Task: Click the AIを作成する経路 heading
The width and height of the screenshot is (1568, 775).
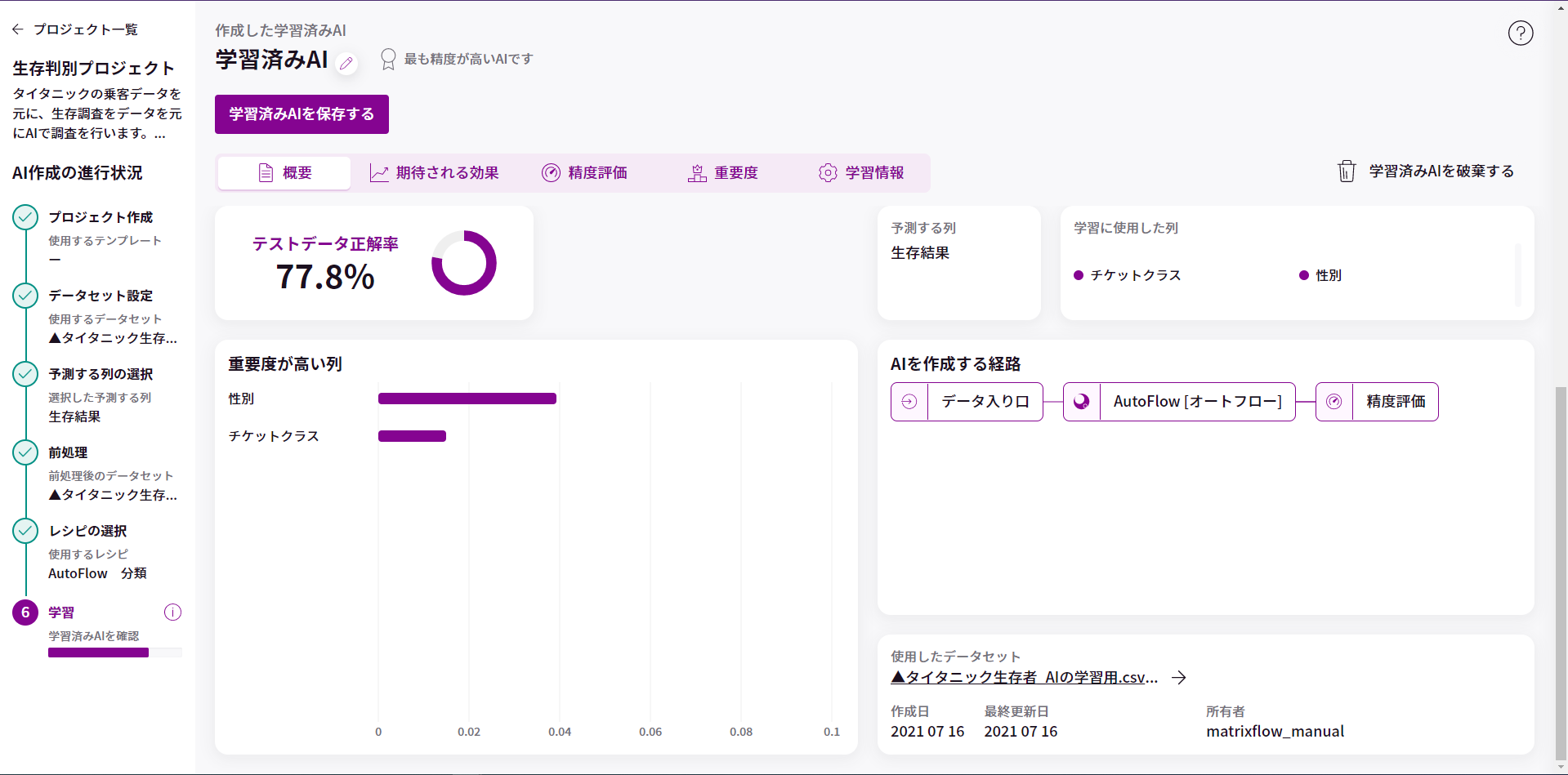Action: click(956, 364)
